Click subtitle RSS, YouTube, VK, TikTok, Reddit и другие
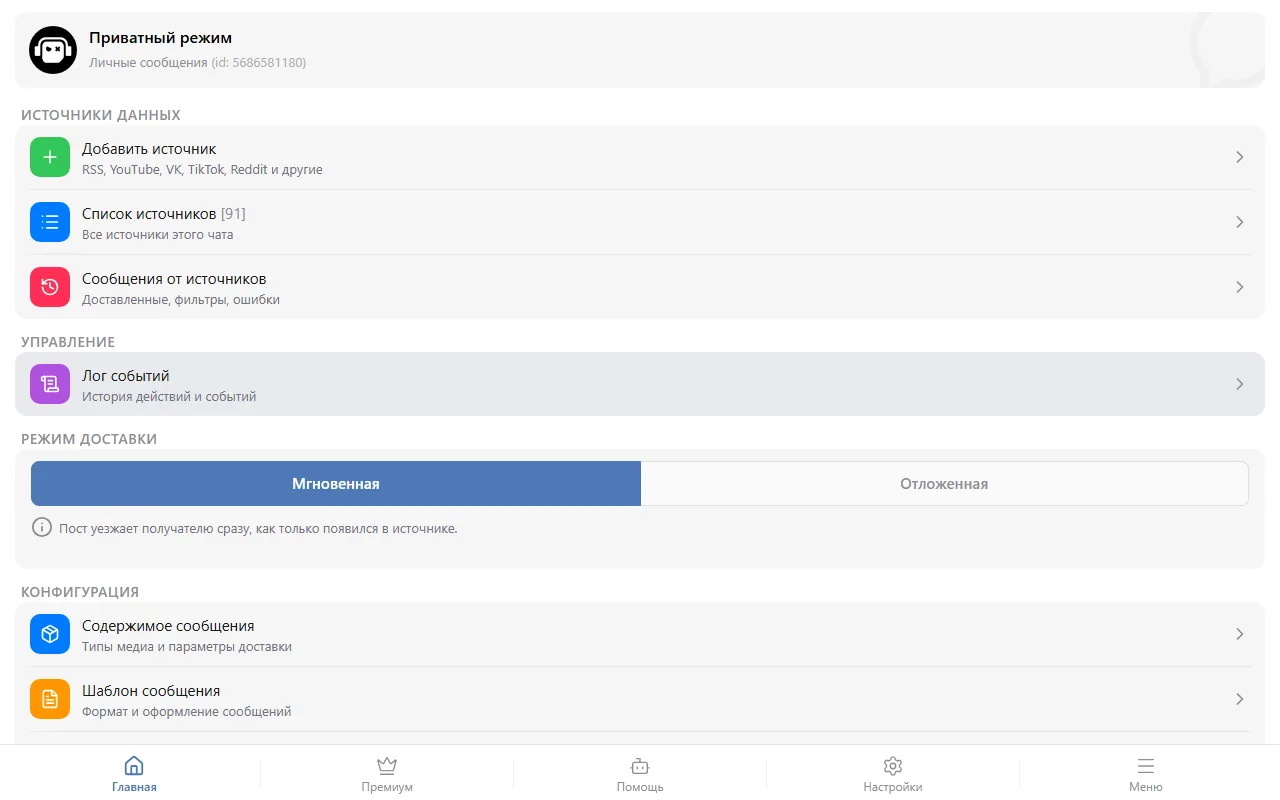This screenshot has width=1280, height=800. (202, 170)
